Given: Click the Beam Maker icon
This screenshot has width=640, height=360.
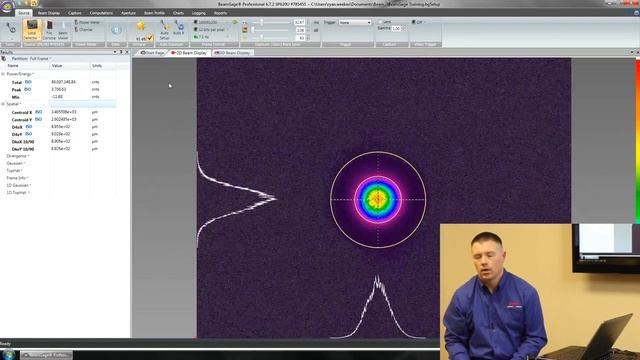Looking at the screenshot, I should [x=63, y=29].
